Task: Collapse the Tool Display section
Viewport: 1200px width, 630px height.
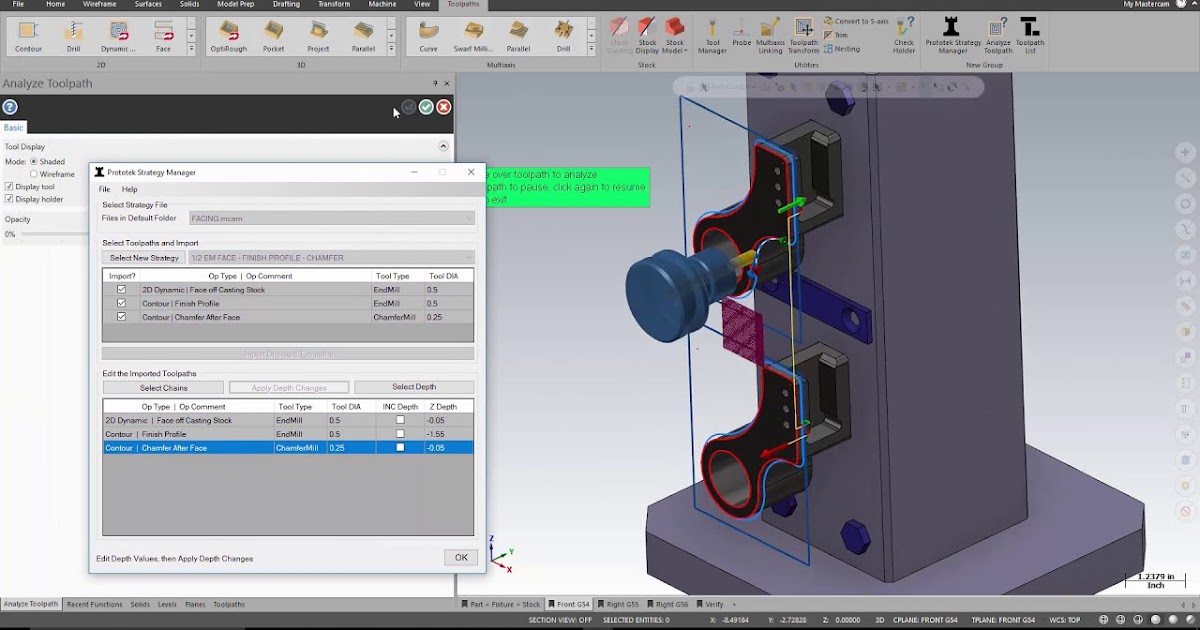Action: tap(443, 146)
